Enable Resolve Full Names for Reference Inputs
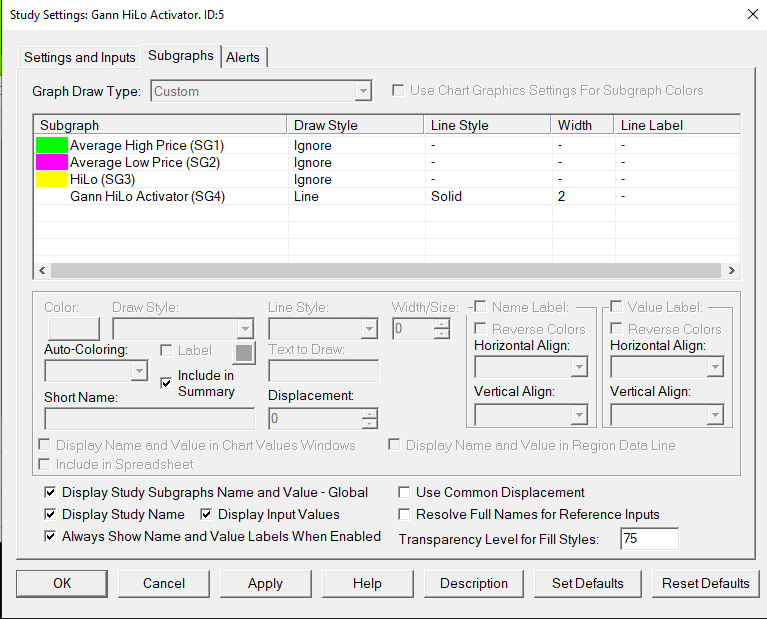The image size is (767, 619). pos(404,514)
